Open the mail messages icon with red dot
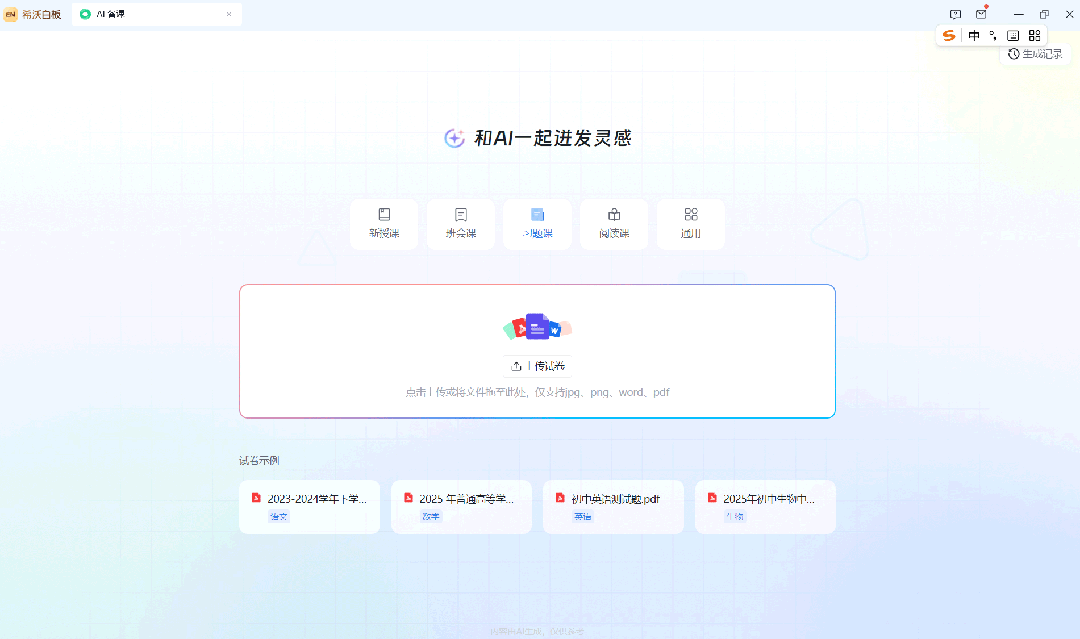This screenshot has height=639, width=1080. click(x=982, y=14)
